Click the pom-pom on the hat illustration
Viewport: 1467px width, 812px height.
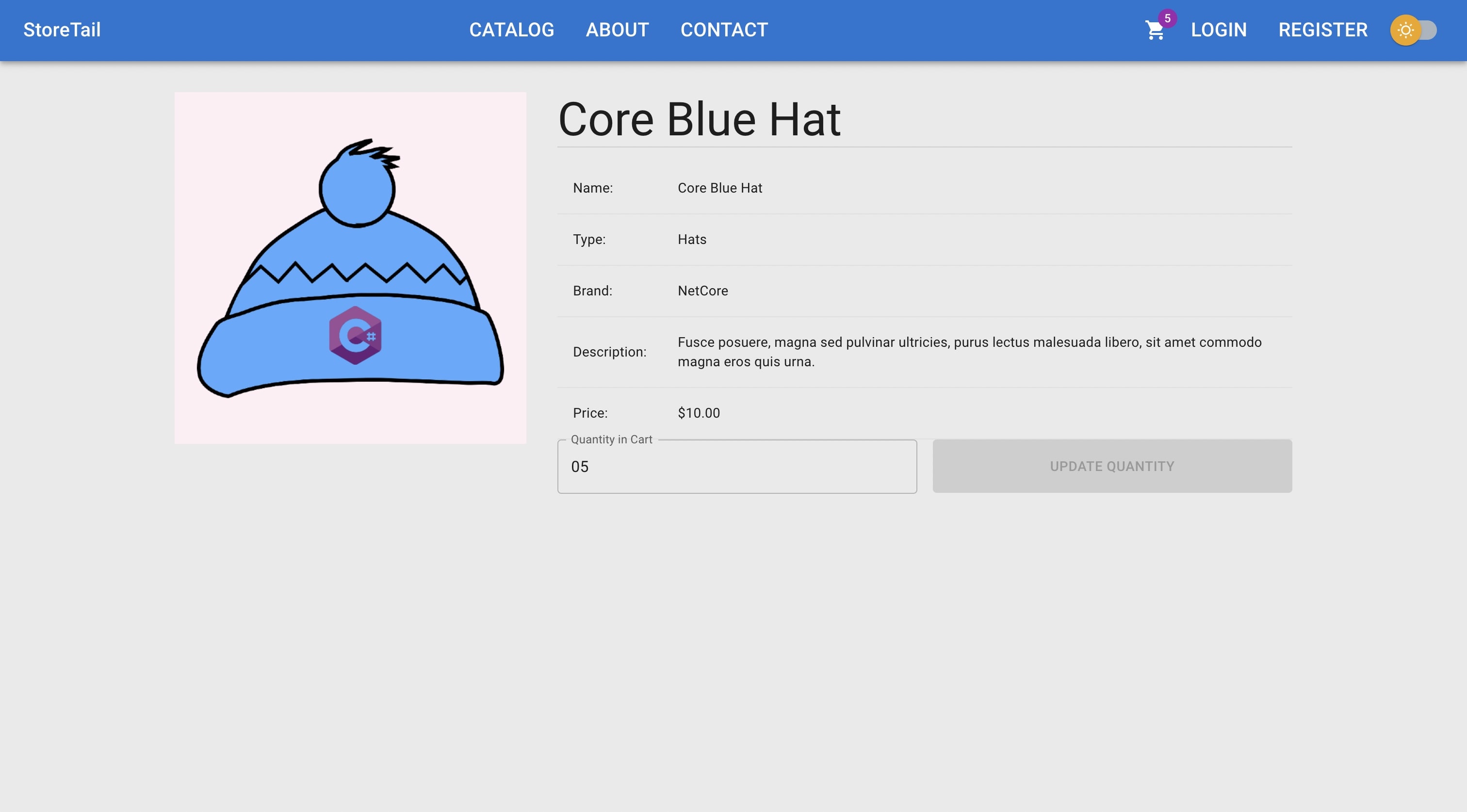point(357,190)
